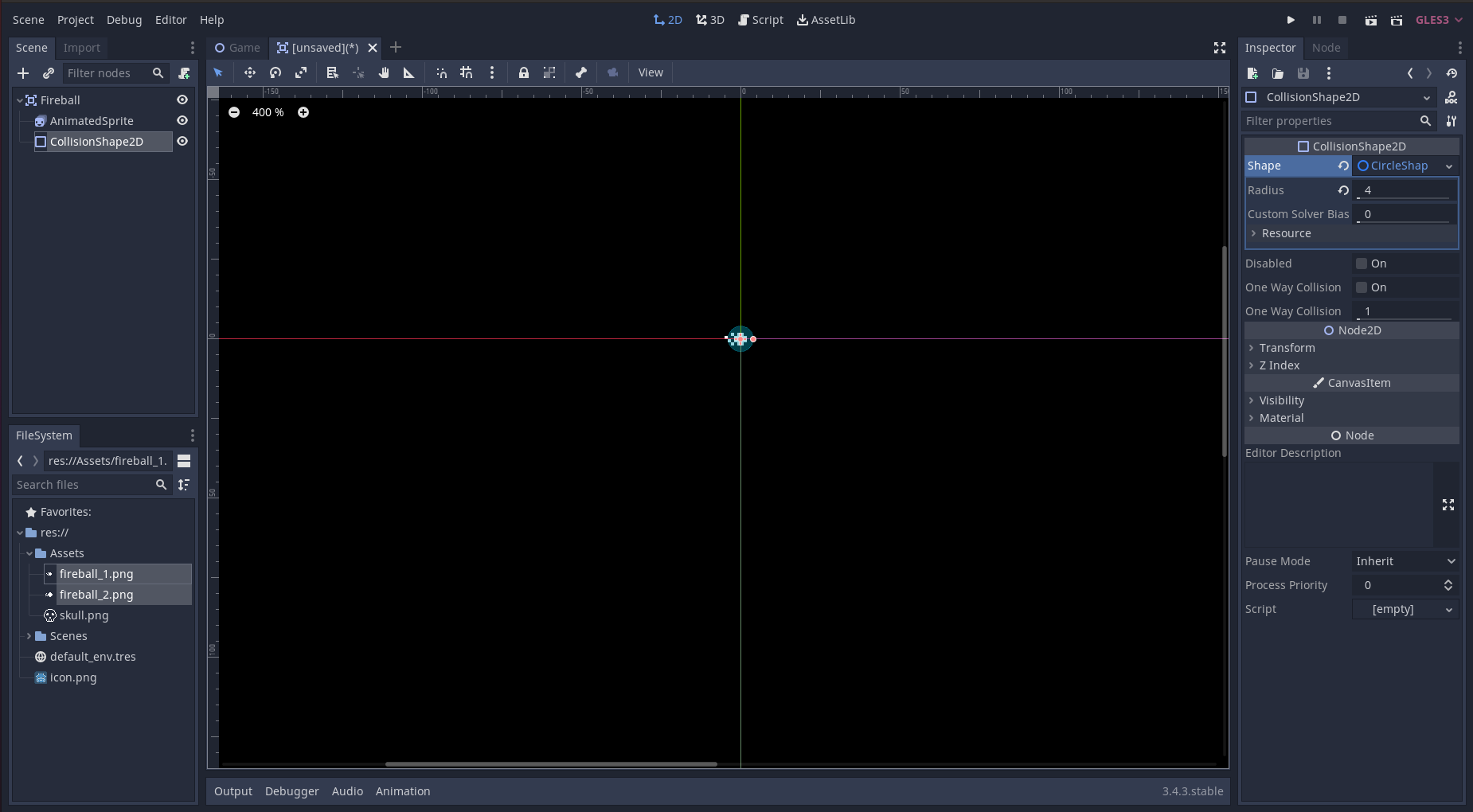Open the Project menu
Viewport: 1473px width, 812px height.
coord(75,20)
